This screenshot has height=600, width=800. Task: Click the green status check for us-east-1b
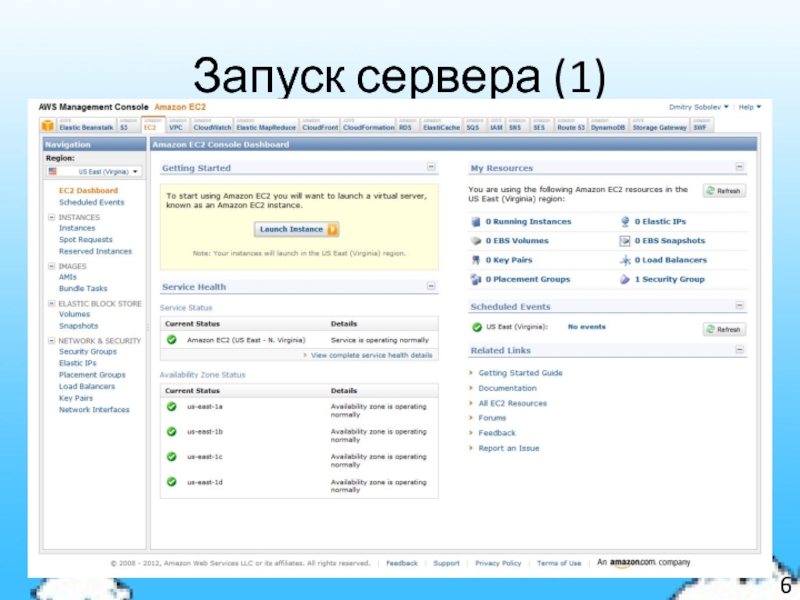tap(172, 432)
